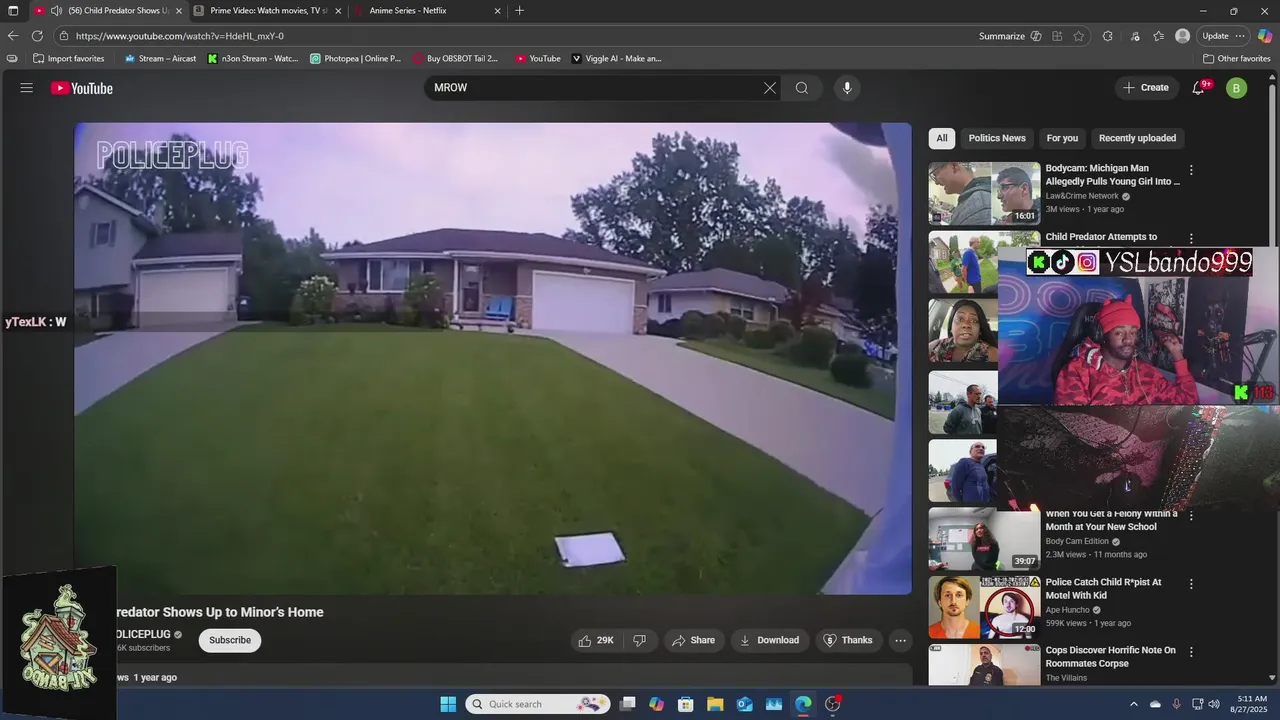Play the 39:07 Felony video thumbnail
1280x720 pixels.
(x=984, y=539)
